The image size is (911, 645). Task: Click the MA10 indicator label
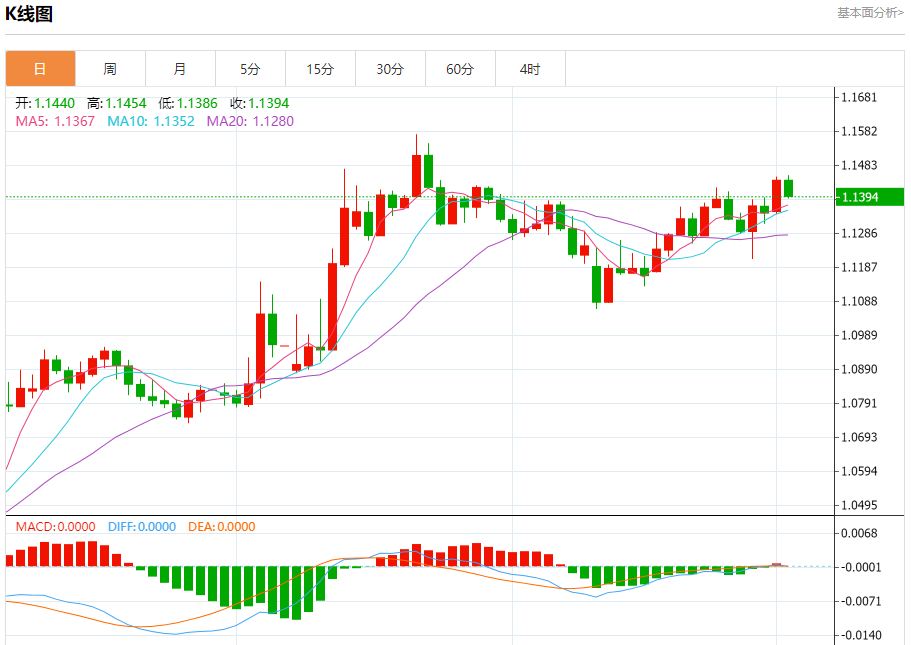tap(151, 121)
